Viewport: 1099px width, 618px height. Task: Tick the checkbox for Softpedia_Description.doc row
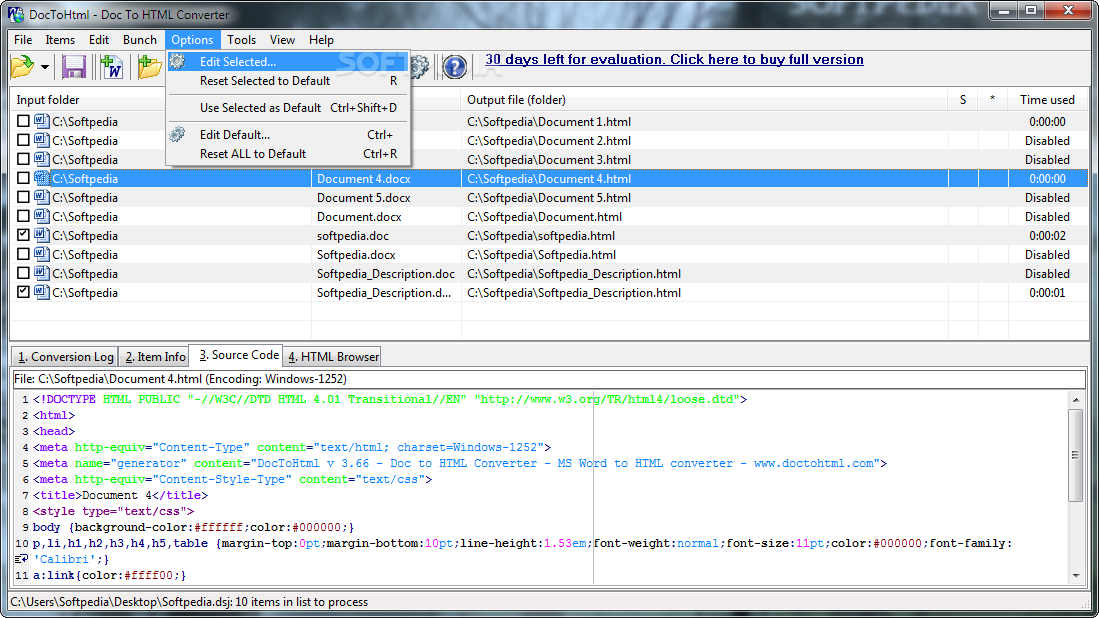pos(23,273)
